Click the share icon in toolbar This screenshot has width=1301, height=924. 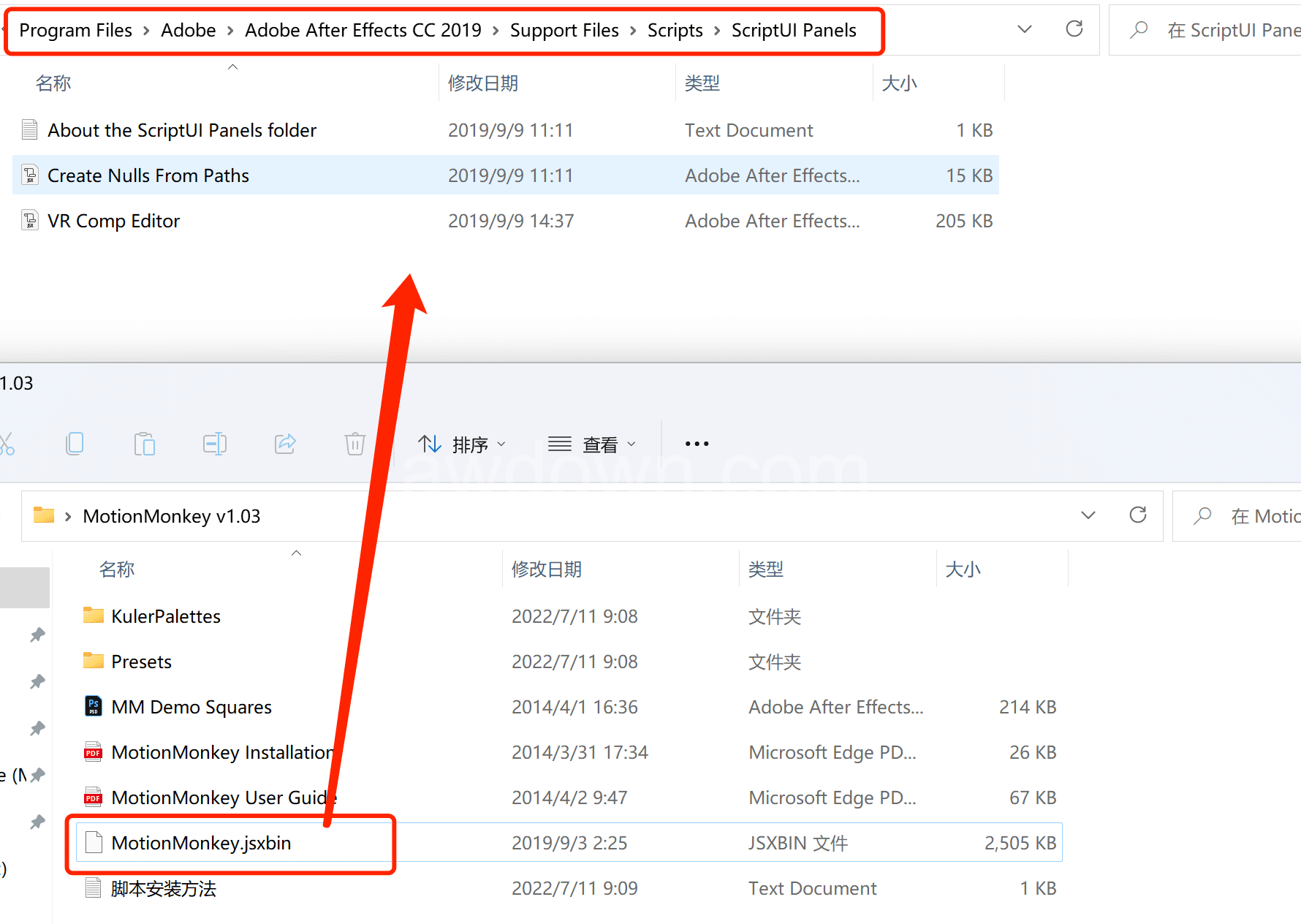pos(285,444)
